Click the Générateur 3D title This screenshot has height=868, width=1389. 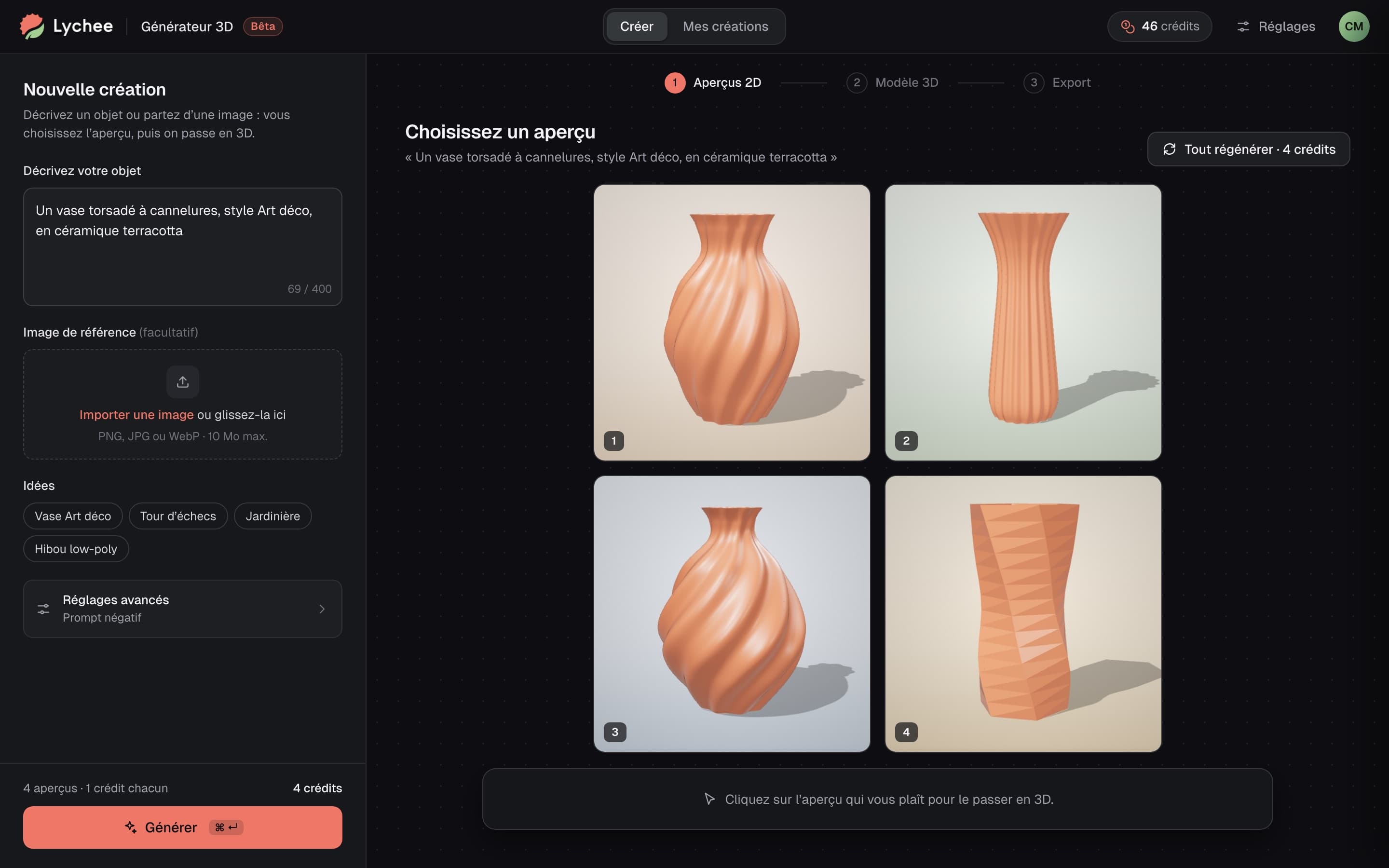pyautogui.click(x=187, y=27)
